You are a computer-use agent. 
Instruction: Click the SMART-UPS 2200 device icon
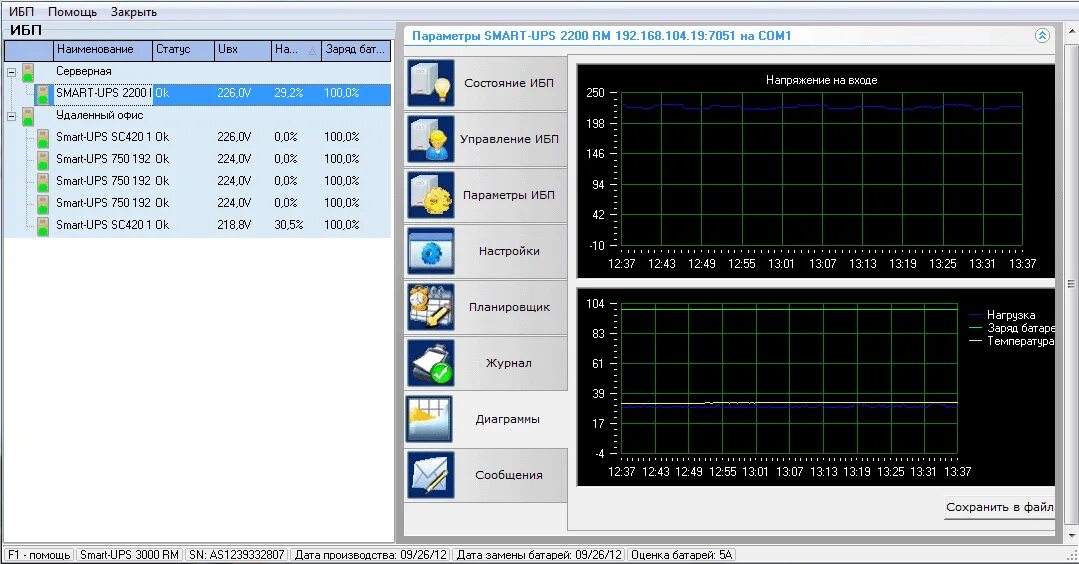(x=43, y=94)
